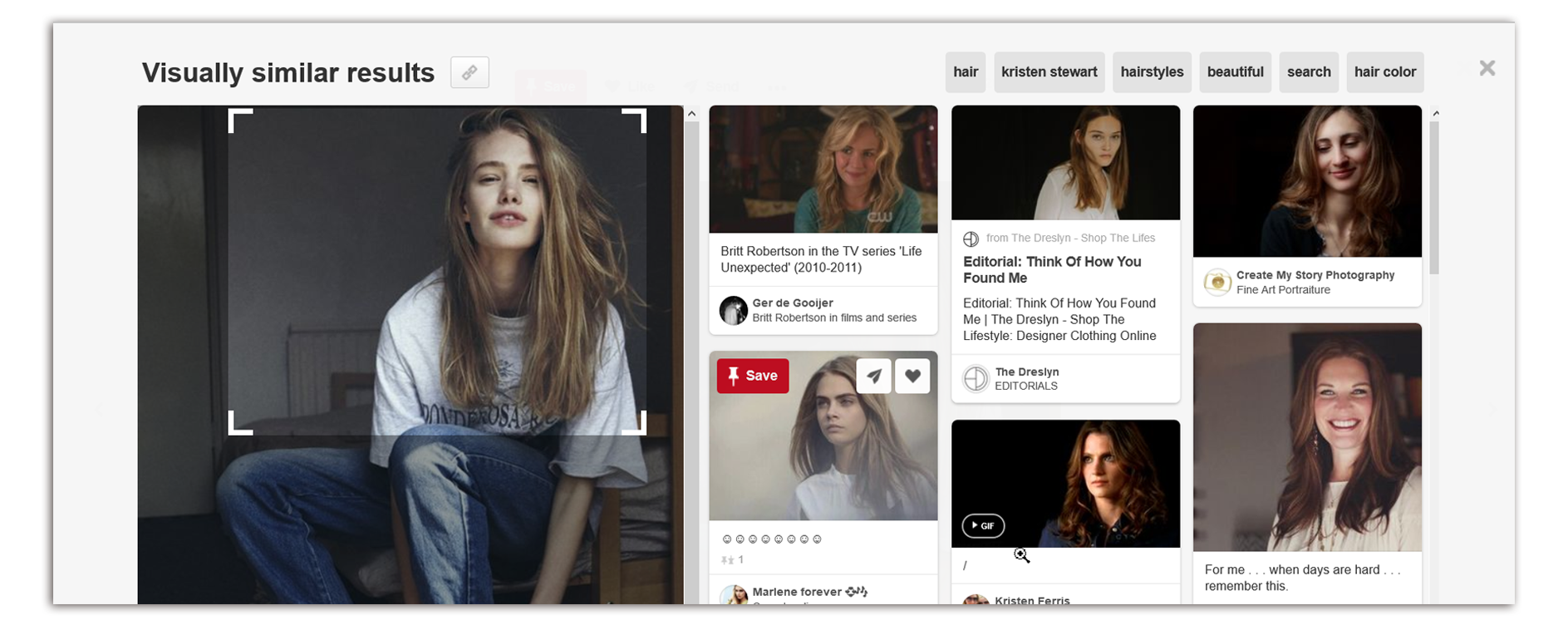Grab the top-left crop corner handle
This screenshot has height=625, width=1568.
click(240, 121)
